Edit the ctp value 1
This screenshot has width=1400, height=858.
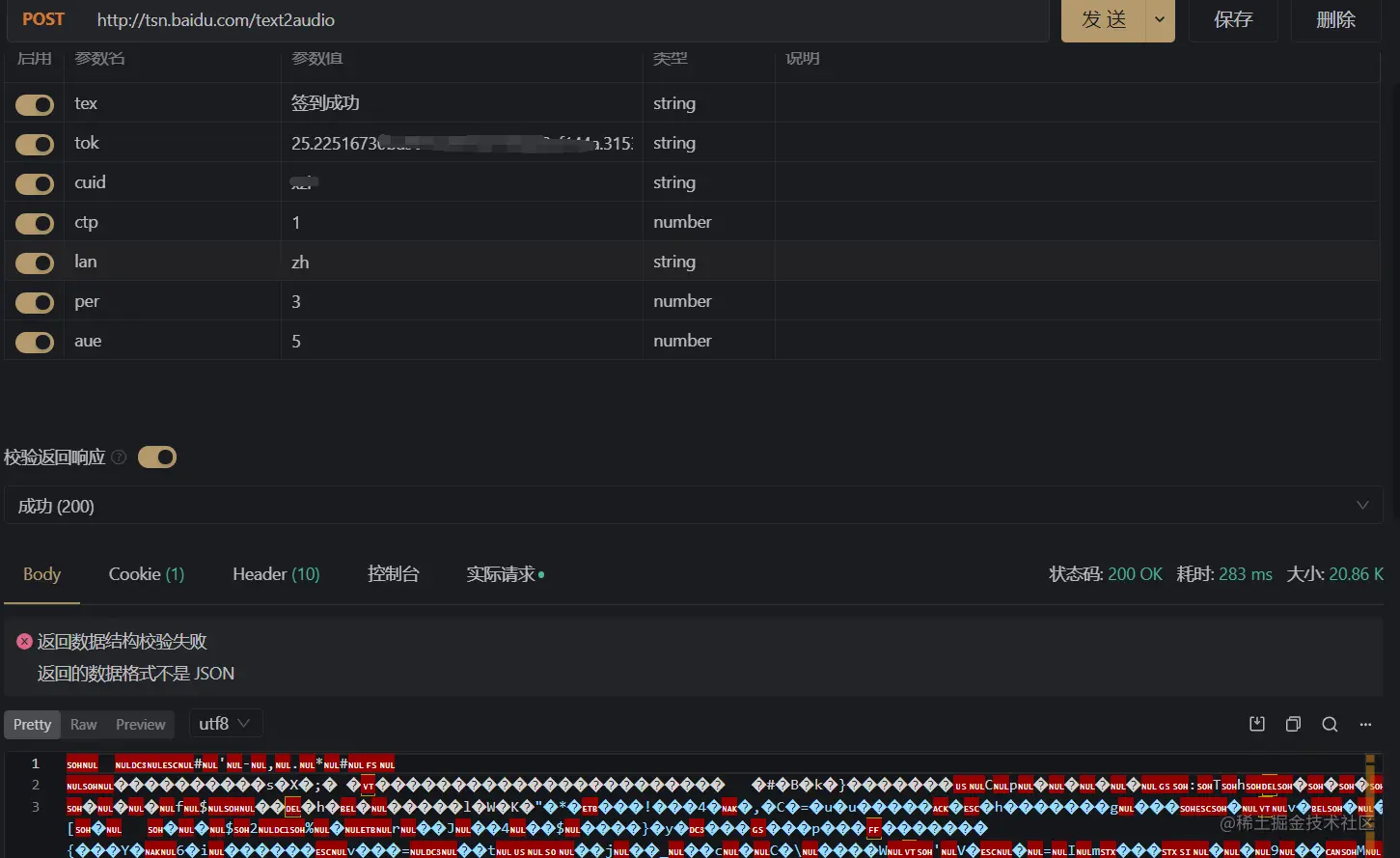[462, 222]
